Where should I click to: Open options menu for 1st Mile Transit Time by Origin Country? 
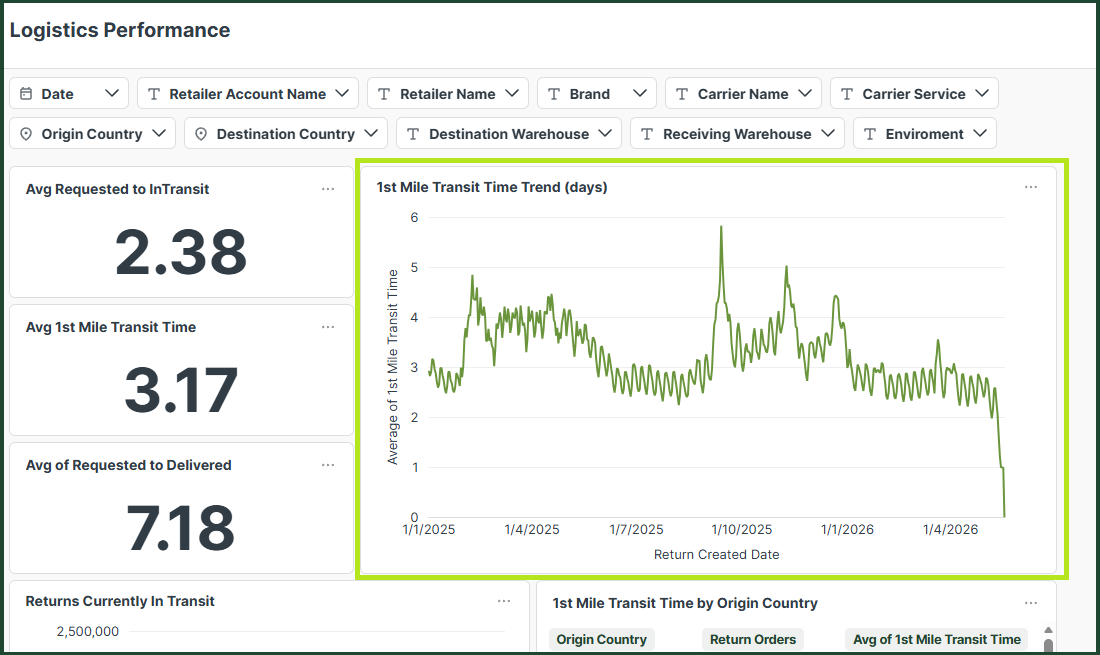tap(1031, 603)
